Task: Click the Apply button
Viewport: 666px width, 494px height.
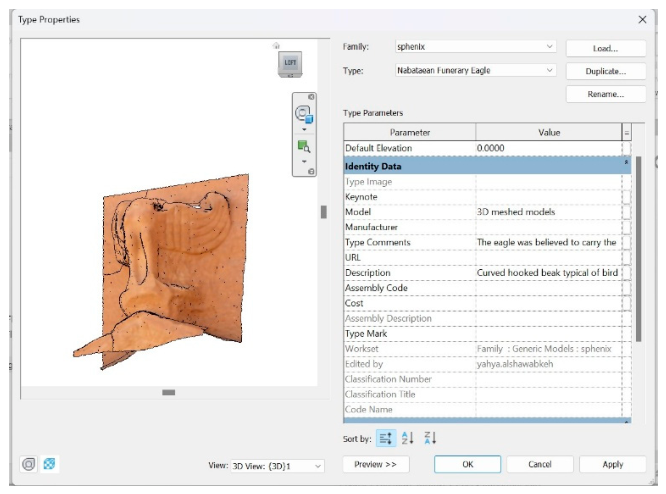Action: pyautogui.click(x=612, y=464)
